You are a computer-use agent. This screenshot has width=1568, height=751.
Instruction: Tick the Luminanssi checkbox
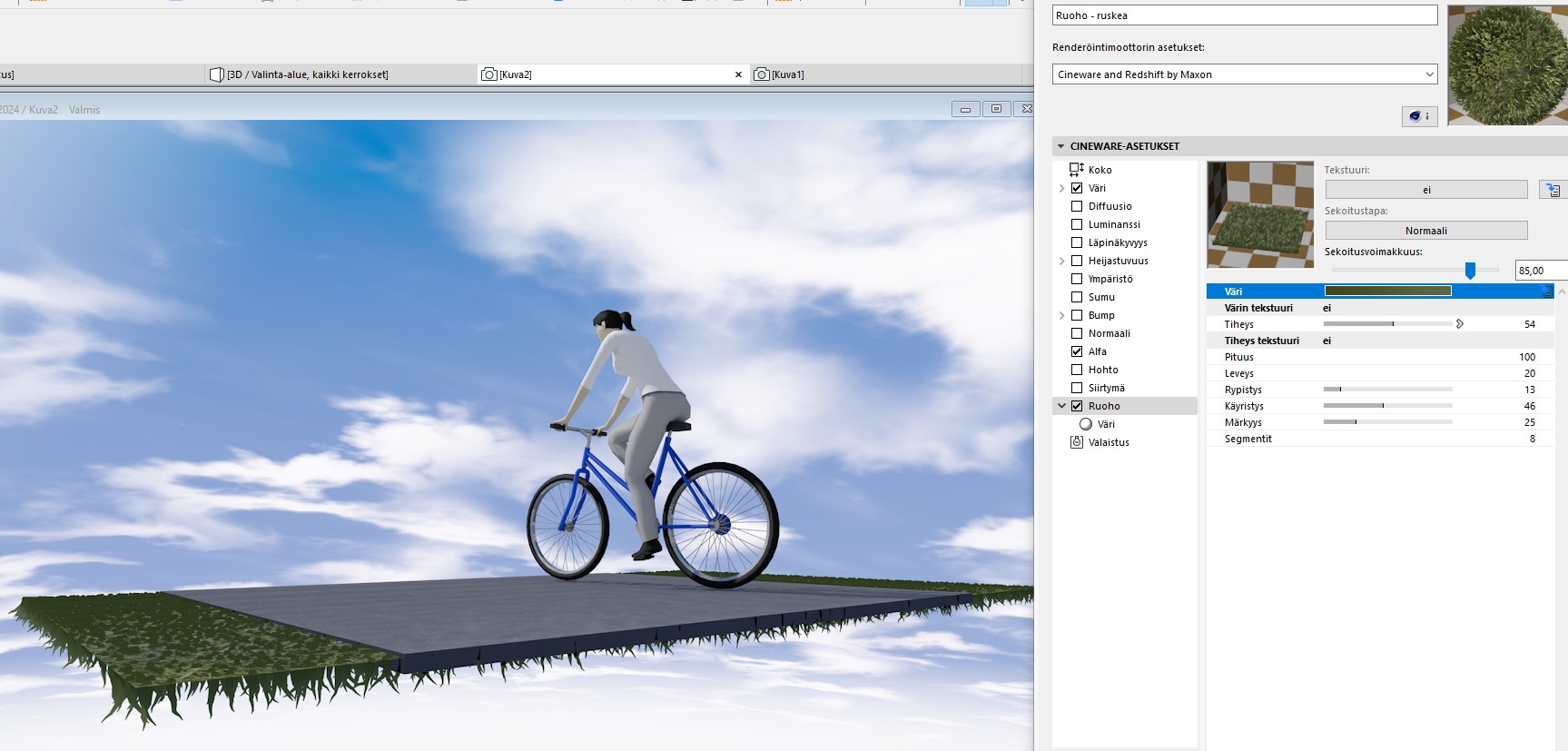pyautogui.click(x=1077, y=224)
